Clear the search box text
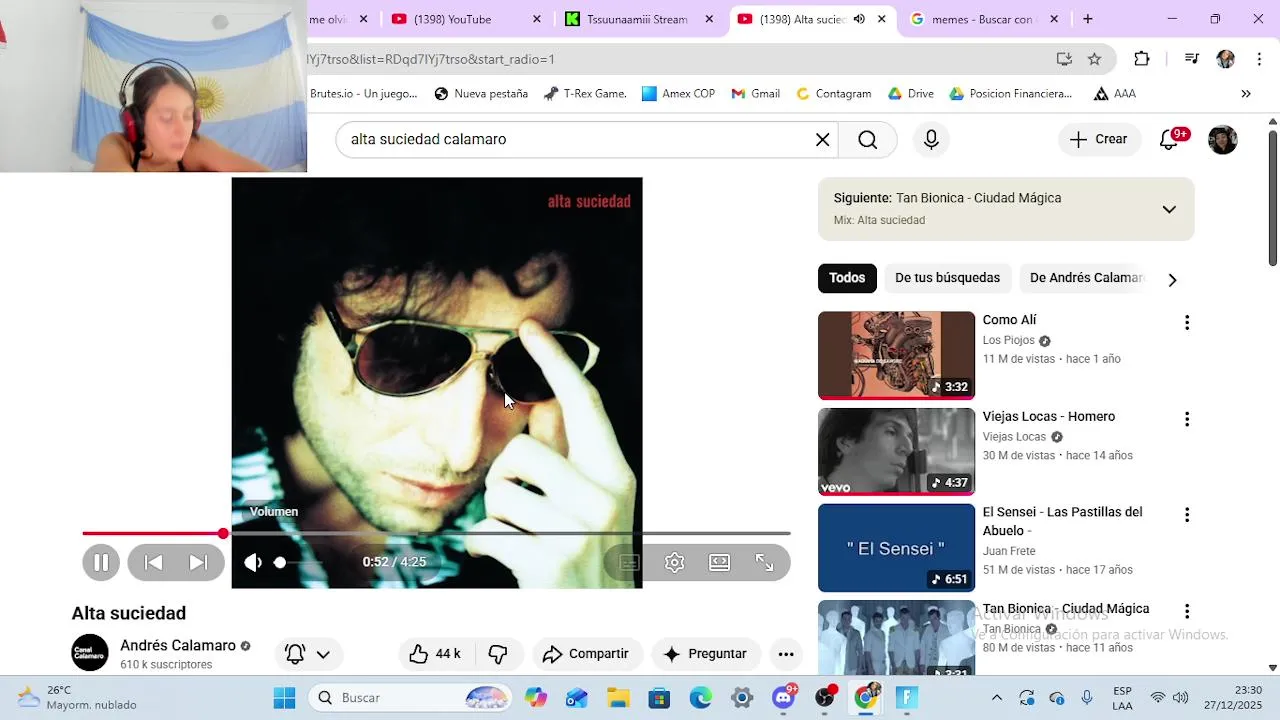This screenshot has width=1280, height=720. point(823,140)
